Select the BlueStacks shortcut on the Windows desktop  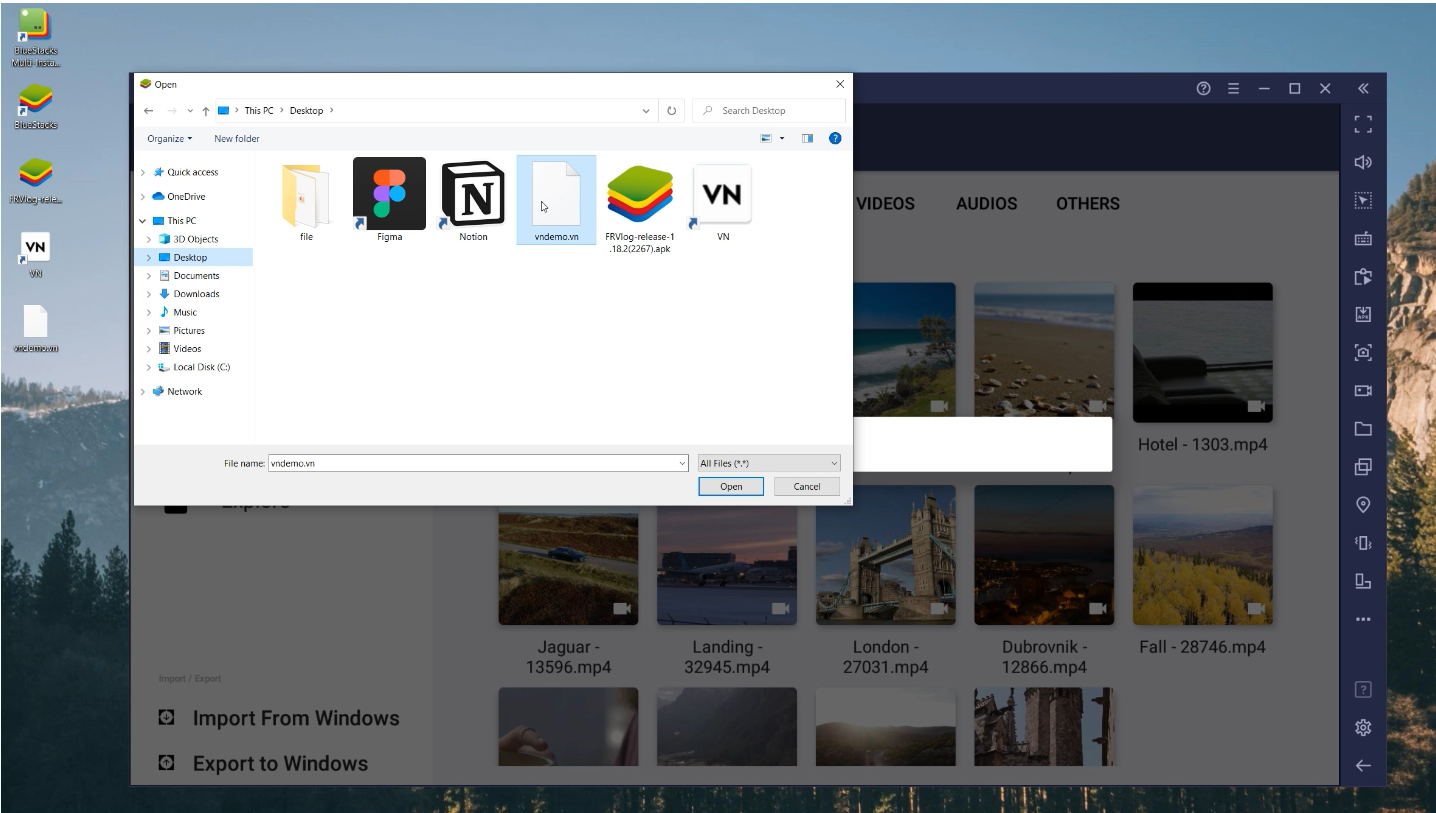35,107
